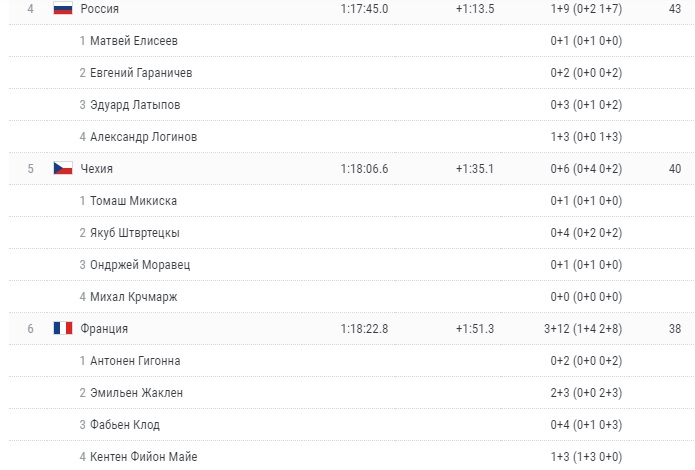Select athlete Фабьен Клод
Image resolution: width=695 pixels, height=470 pixels.
tap(125, 425)
